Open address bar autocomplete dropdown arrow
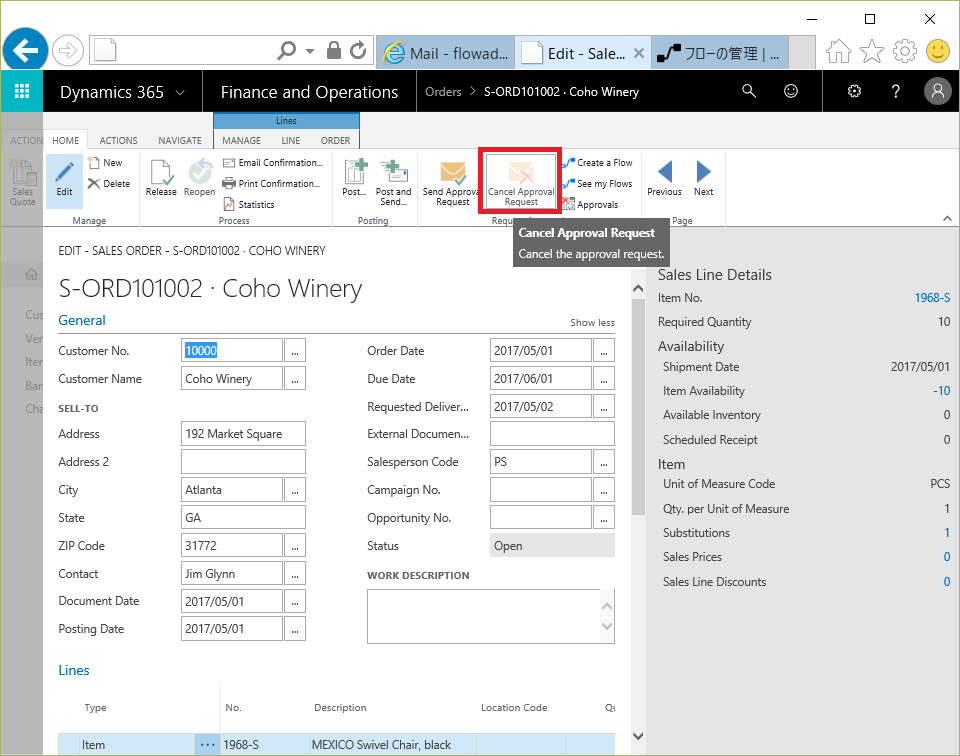The width and height of the screenshot is (960, 756). point(310,51)
